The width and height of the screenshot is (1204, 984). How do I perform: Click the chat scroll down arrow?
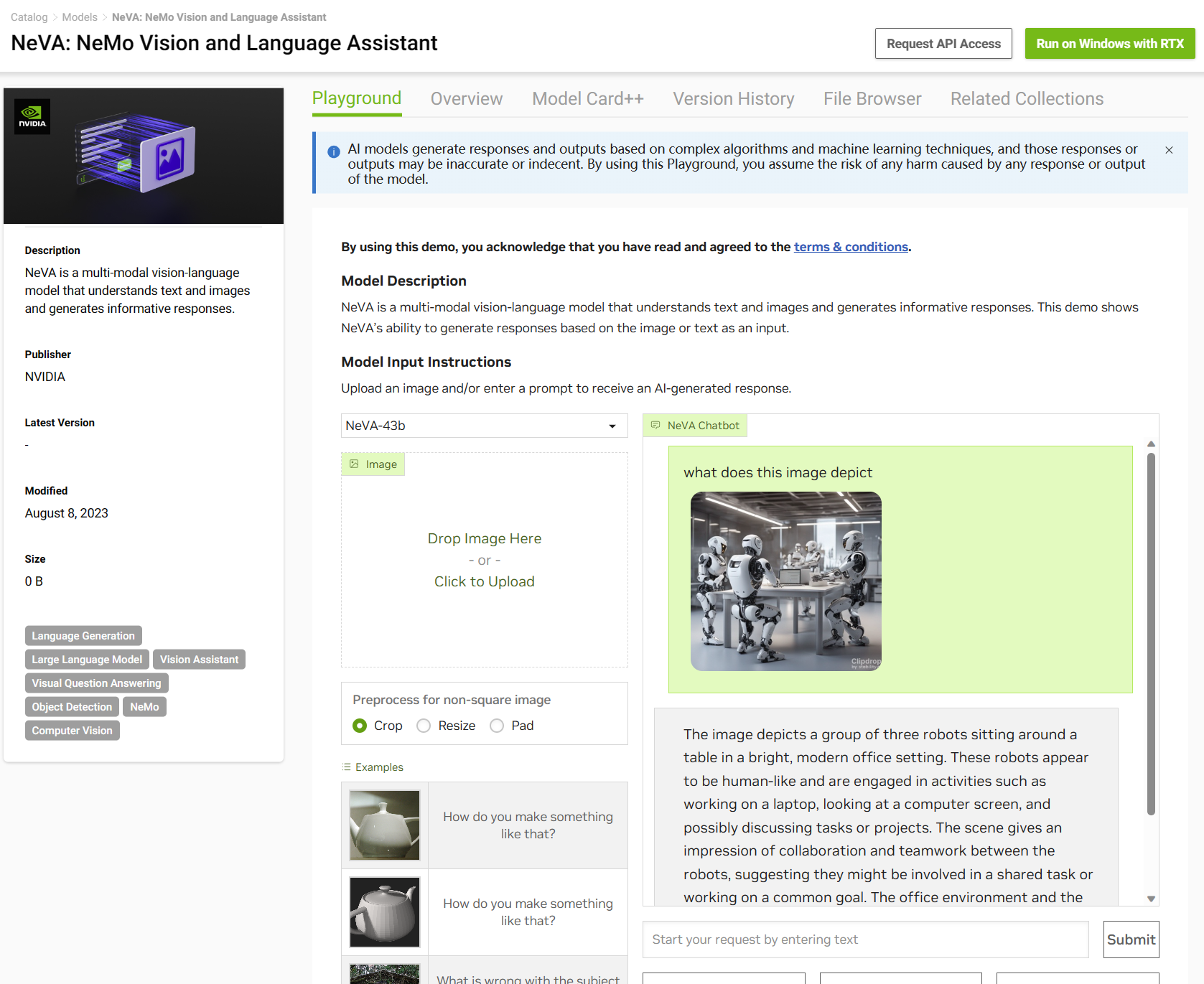1151,899
